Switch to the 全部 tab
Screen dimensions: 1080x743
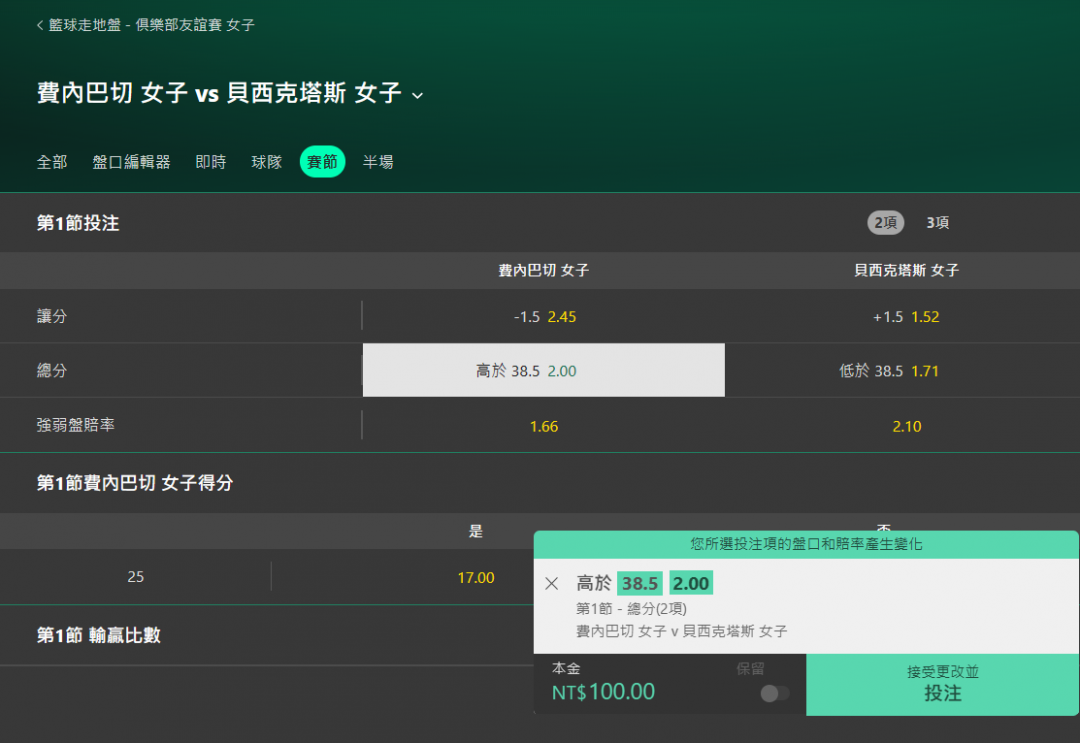coord(52,162)
